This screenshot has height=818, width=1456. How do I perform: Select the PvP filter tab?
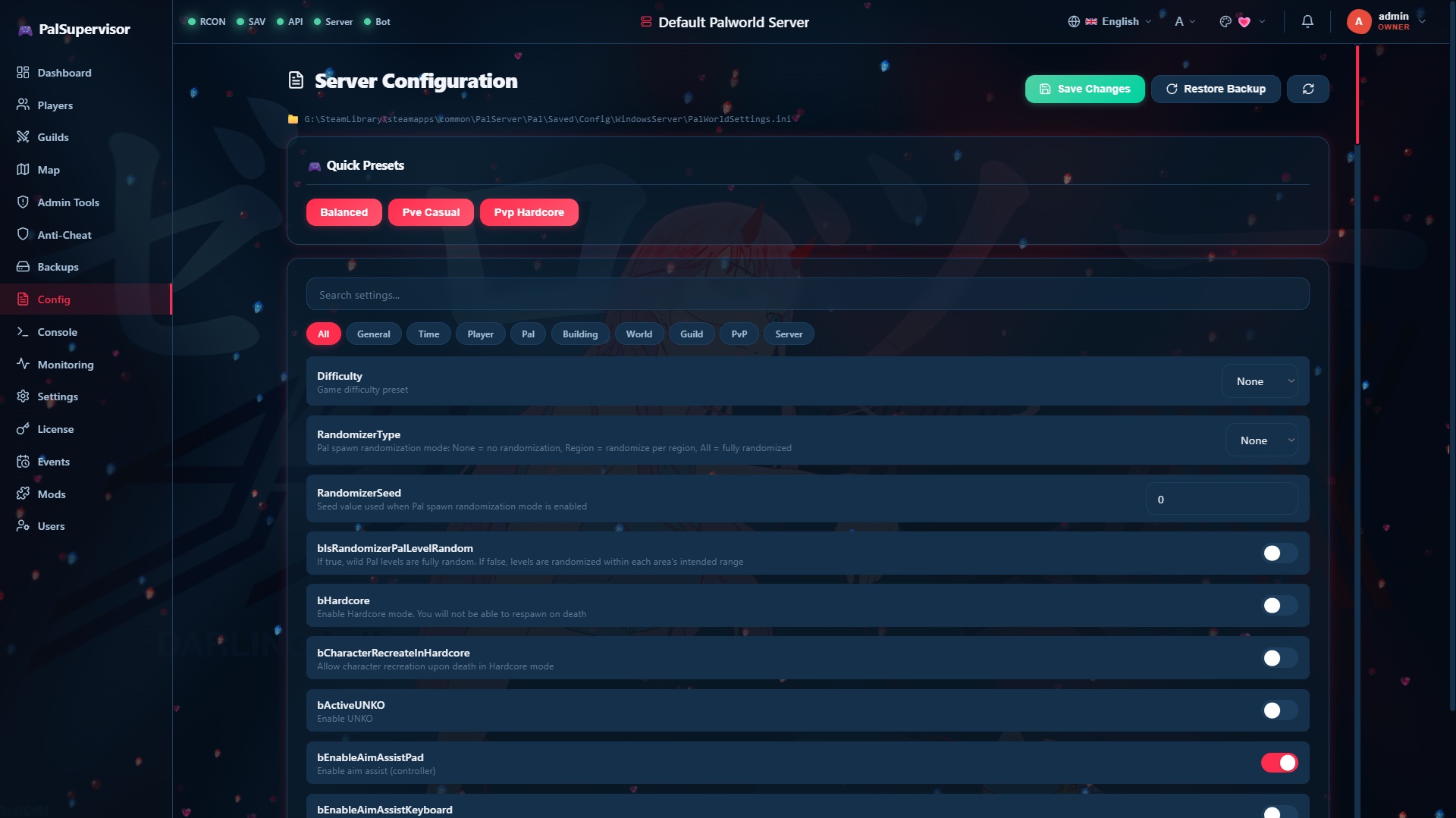coord(739,334)
